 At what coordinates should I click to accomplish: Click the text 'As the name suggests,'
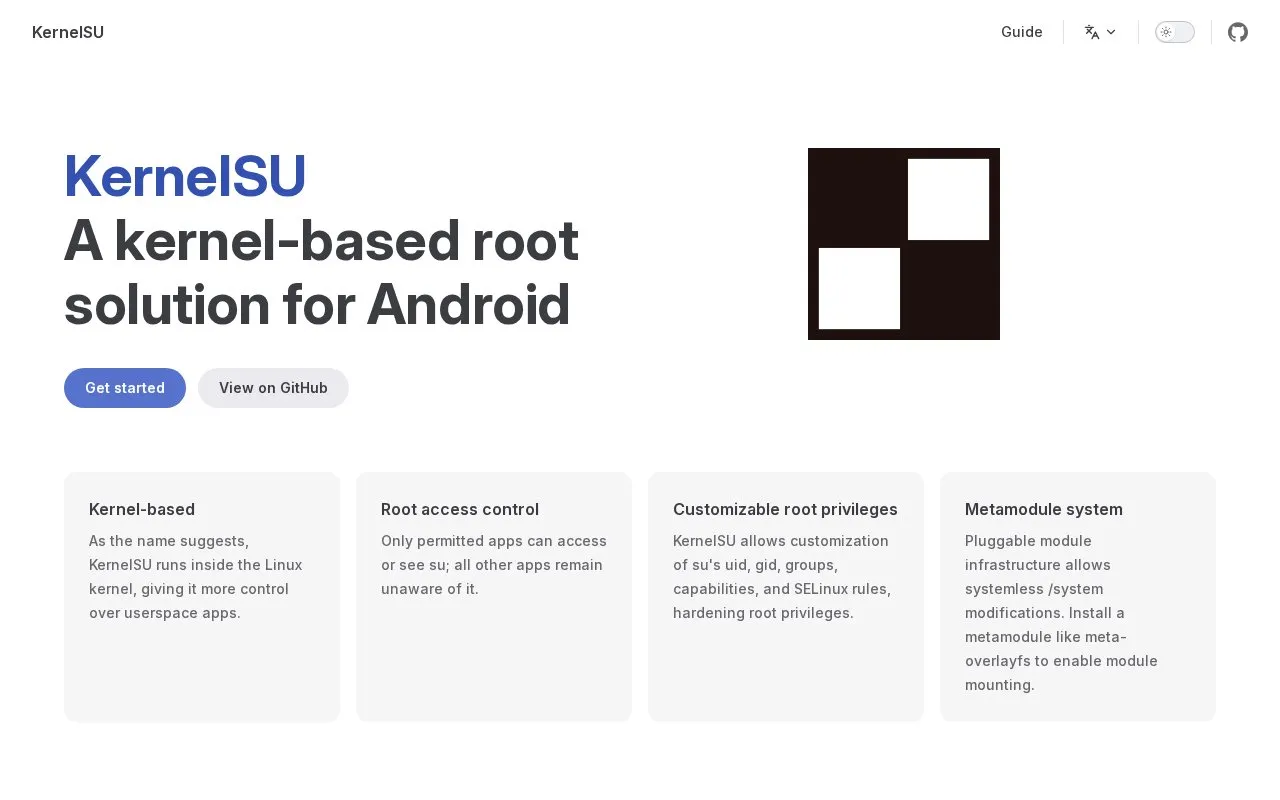click(169, 541)
